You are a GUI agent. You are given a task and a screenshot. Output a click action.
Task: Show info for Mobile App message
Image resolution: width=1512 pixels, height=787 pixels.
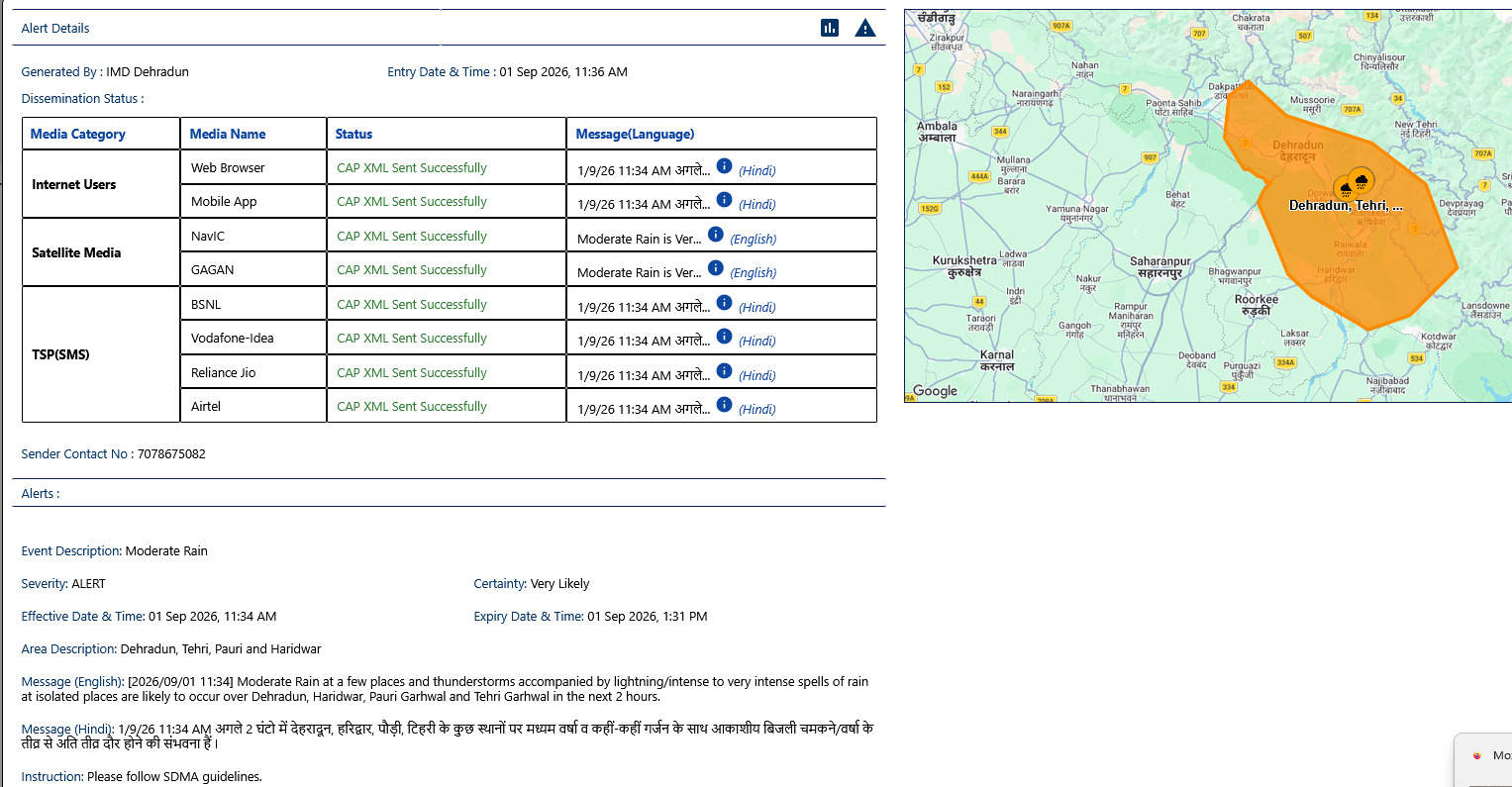(x=724, y=200)
